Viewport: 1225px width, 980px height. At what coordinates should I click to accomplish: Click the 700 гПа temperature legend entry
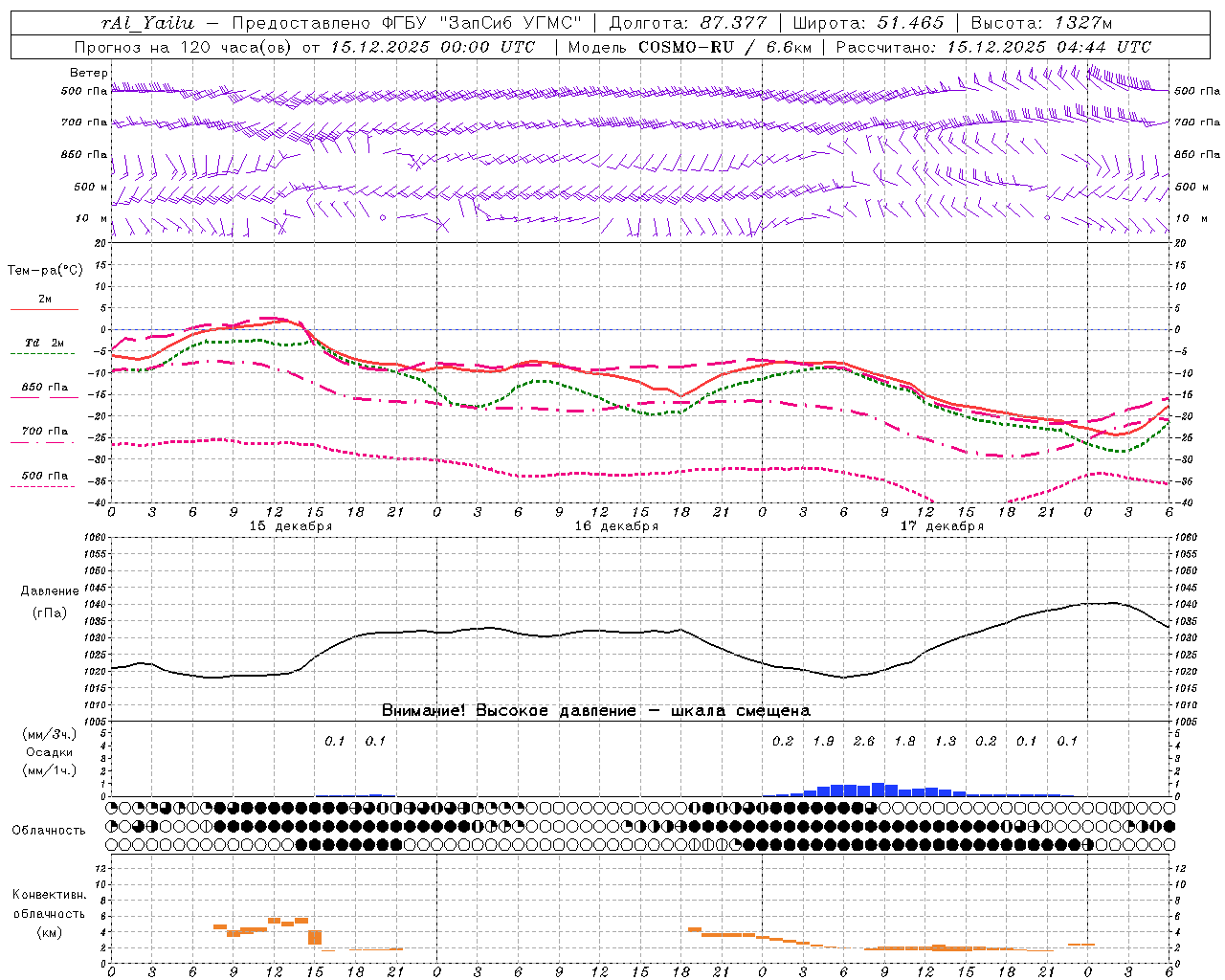point(45,431)
